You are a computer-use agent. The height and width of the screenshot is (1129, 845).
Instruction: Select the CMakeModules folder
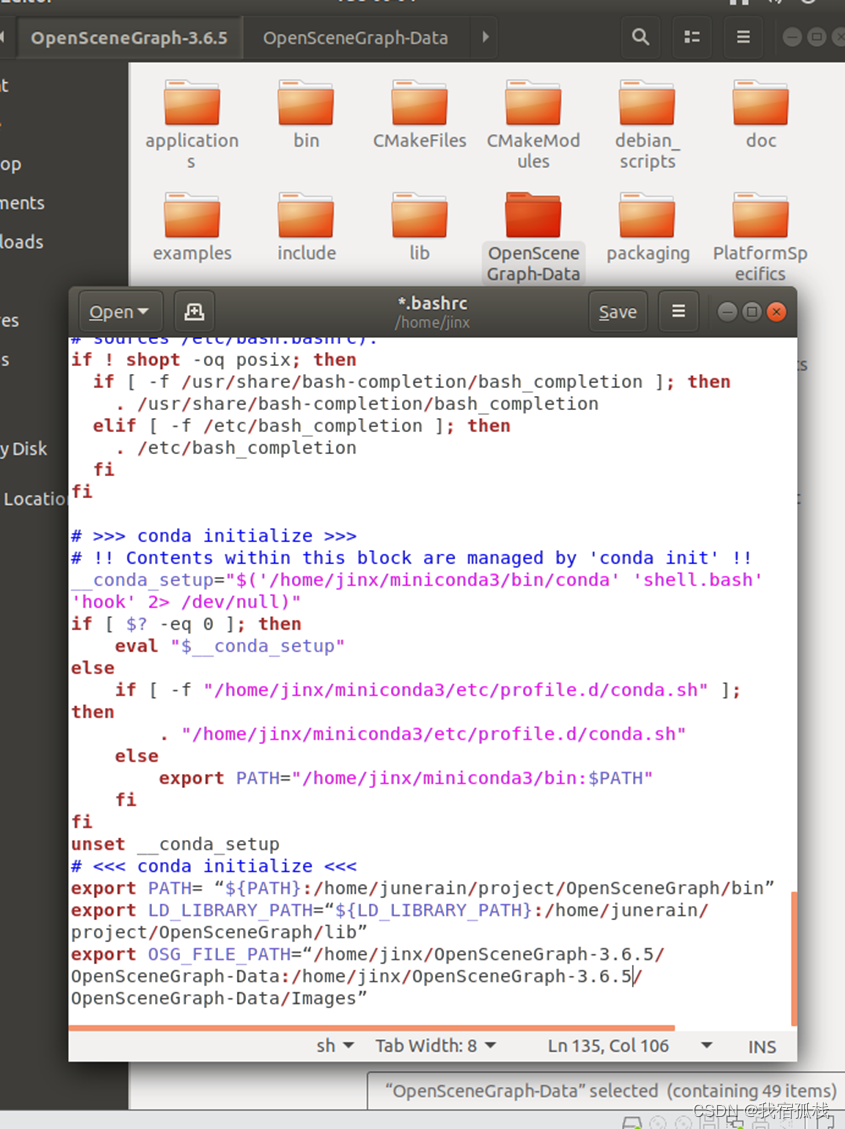click(x=533, y=125)
